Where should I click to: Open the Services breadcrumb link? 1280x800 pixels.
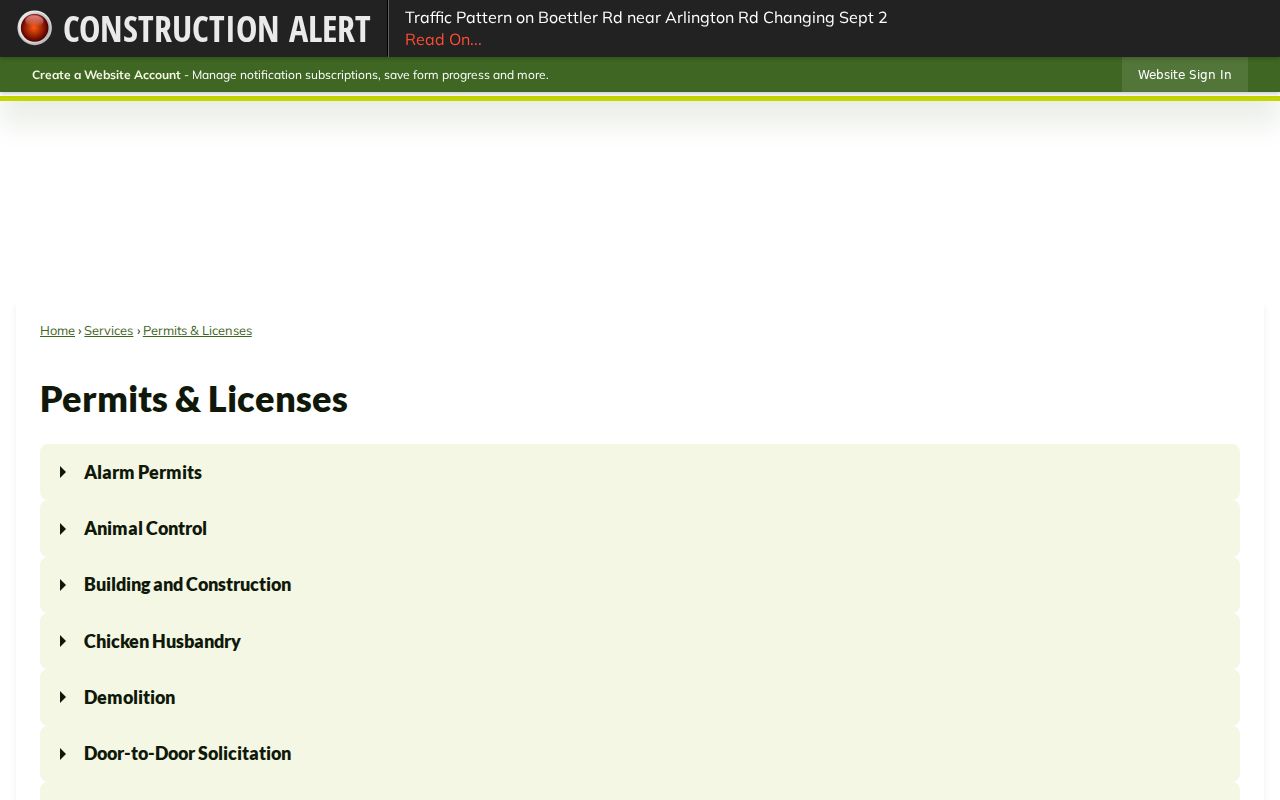(108, 331)
